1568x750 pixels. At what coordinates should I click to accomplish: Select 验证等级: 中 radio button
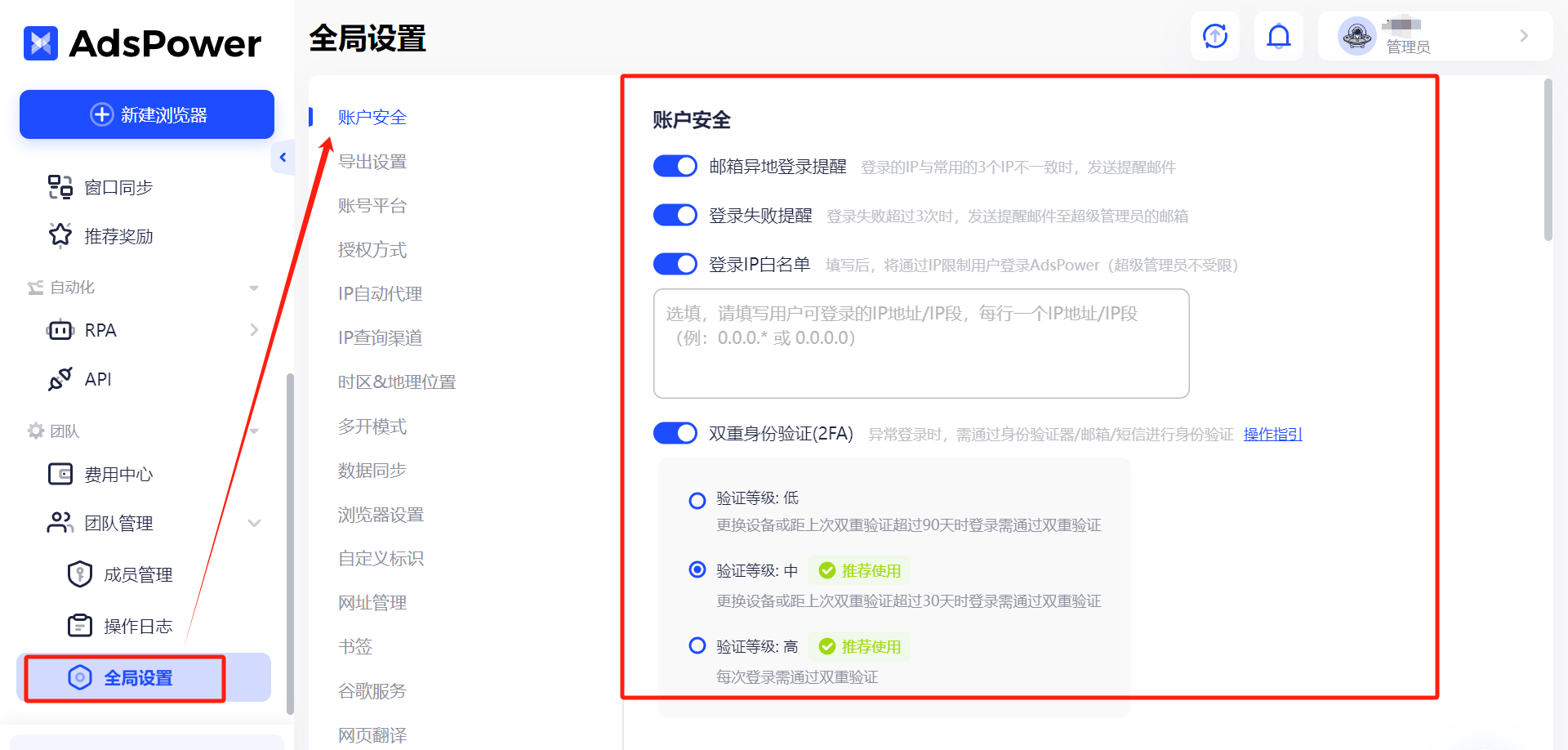[697, 569]
